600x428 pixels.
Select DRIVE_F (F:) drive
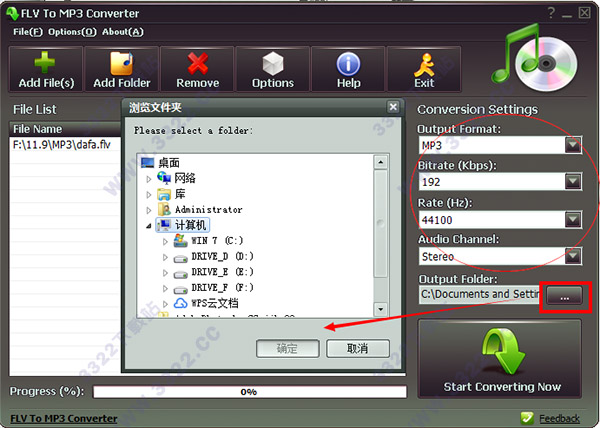(x=222, y=288)
